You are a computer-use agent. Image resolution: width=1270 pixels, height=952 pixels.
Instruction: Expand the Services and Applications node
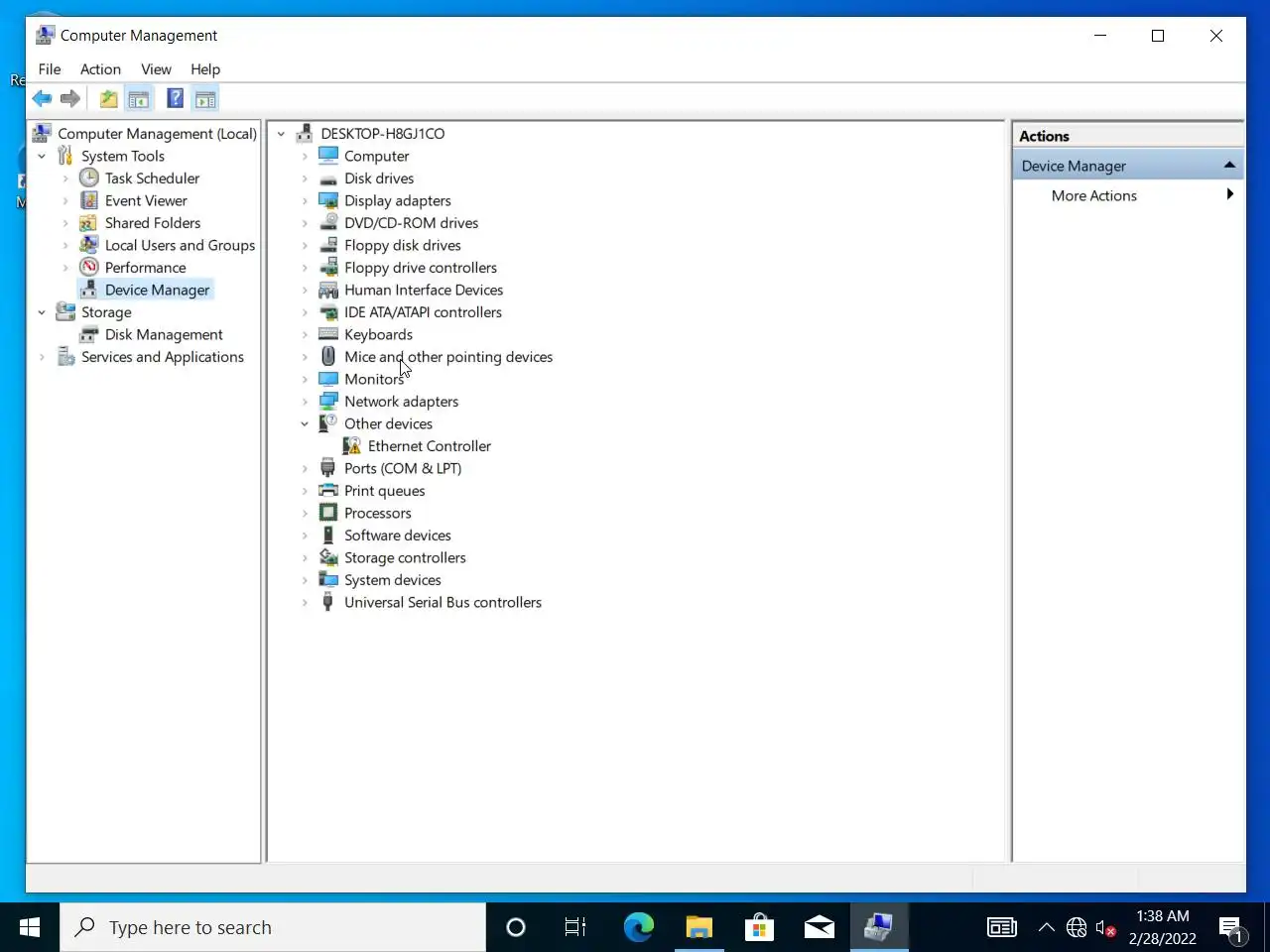[42, 357]
